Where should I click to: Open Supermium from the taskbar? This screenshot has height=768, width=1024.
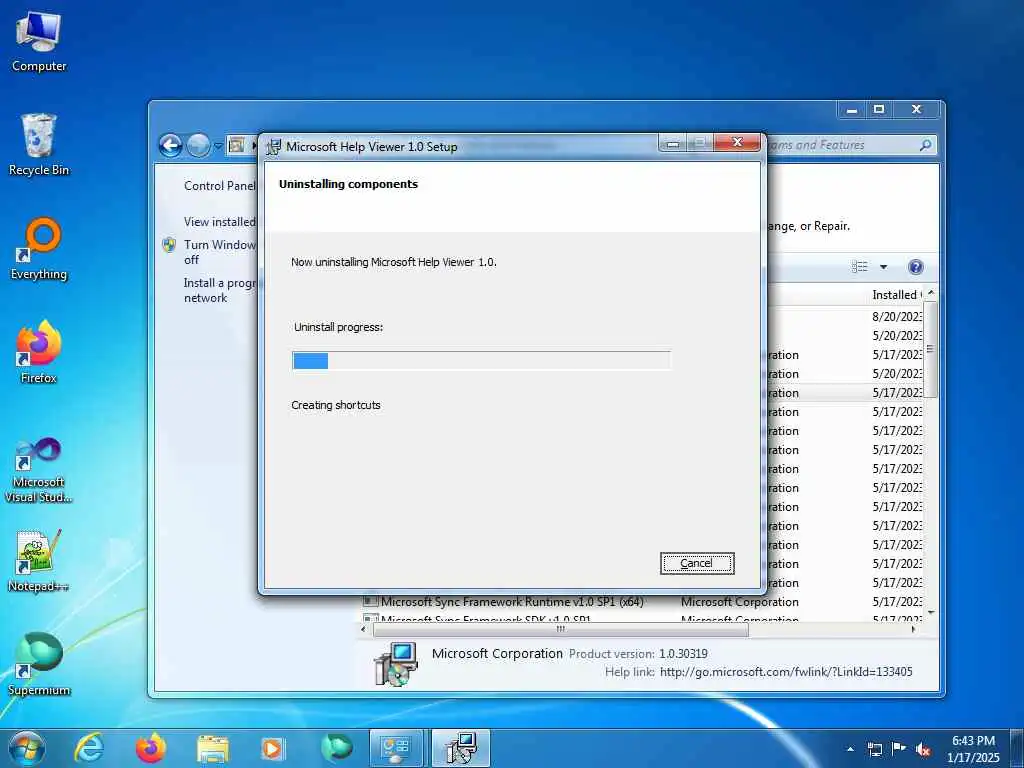pos(337,748)
